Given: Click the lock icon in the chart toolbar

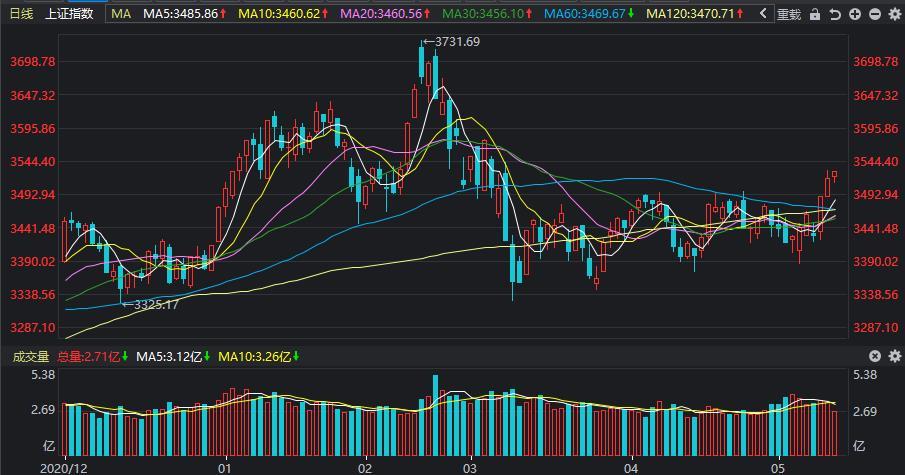Looking at the screenshot, I should pyautogui.click(x=816, y=14).
